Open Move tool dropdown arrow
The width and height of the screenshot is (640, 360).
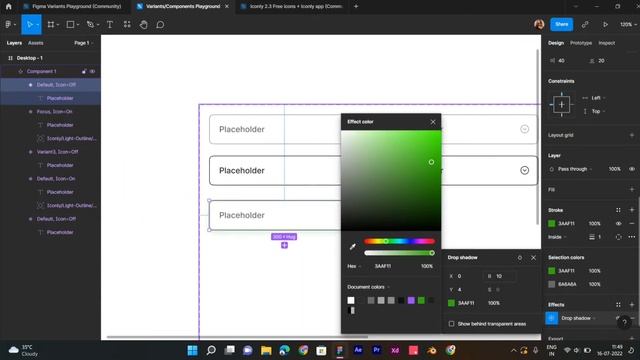38,24
